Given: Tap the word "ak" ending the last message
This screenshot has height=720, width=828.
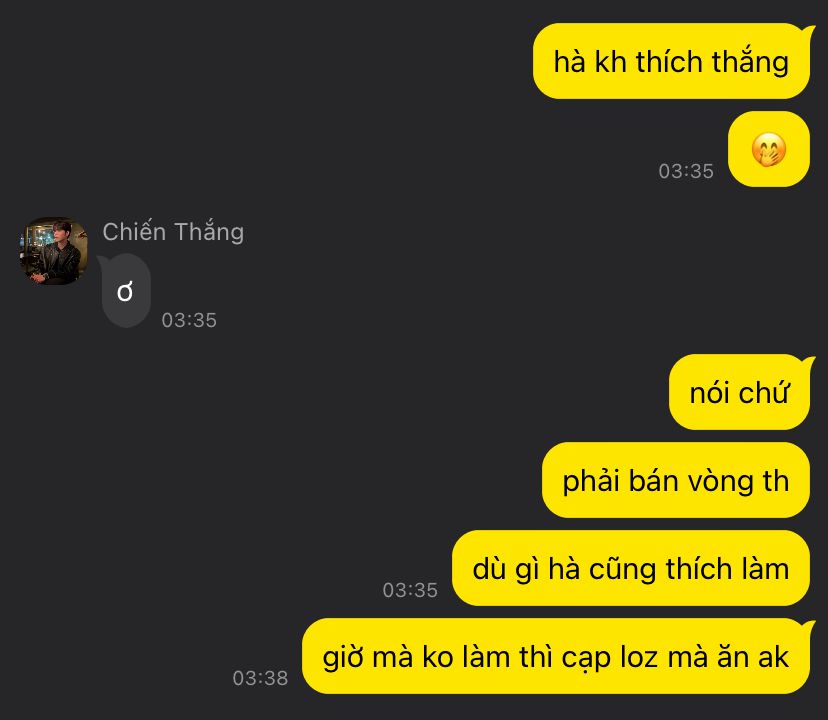Looking at the screenshot, I should [774, 657].
